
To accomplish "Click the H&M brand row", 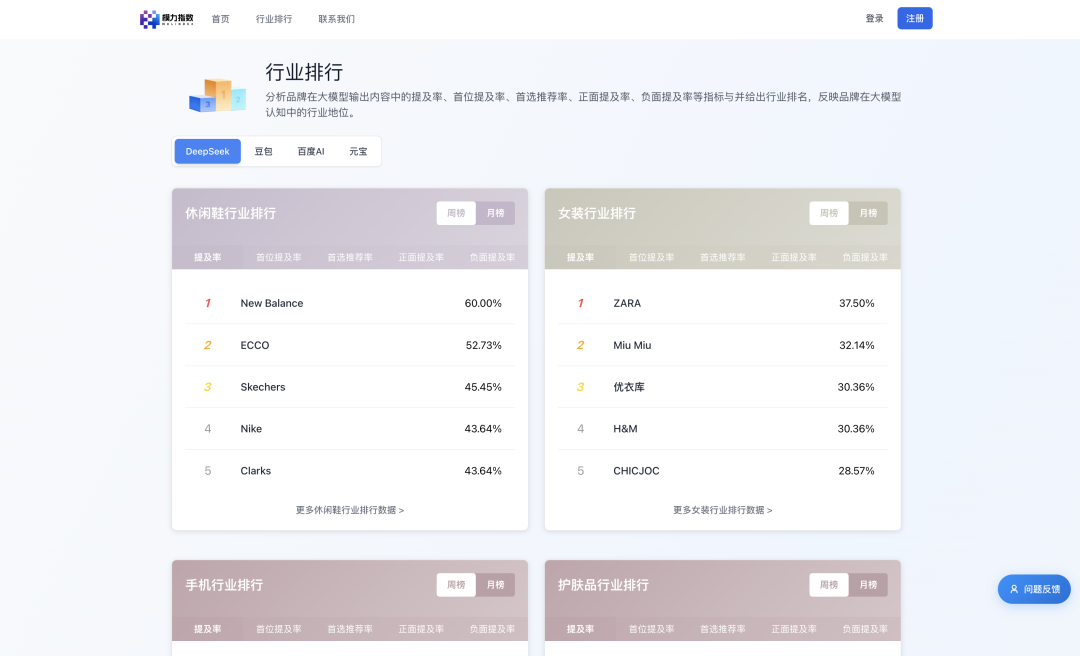I will [723, 429].
